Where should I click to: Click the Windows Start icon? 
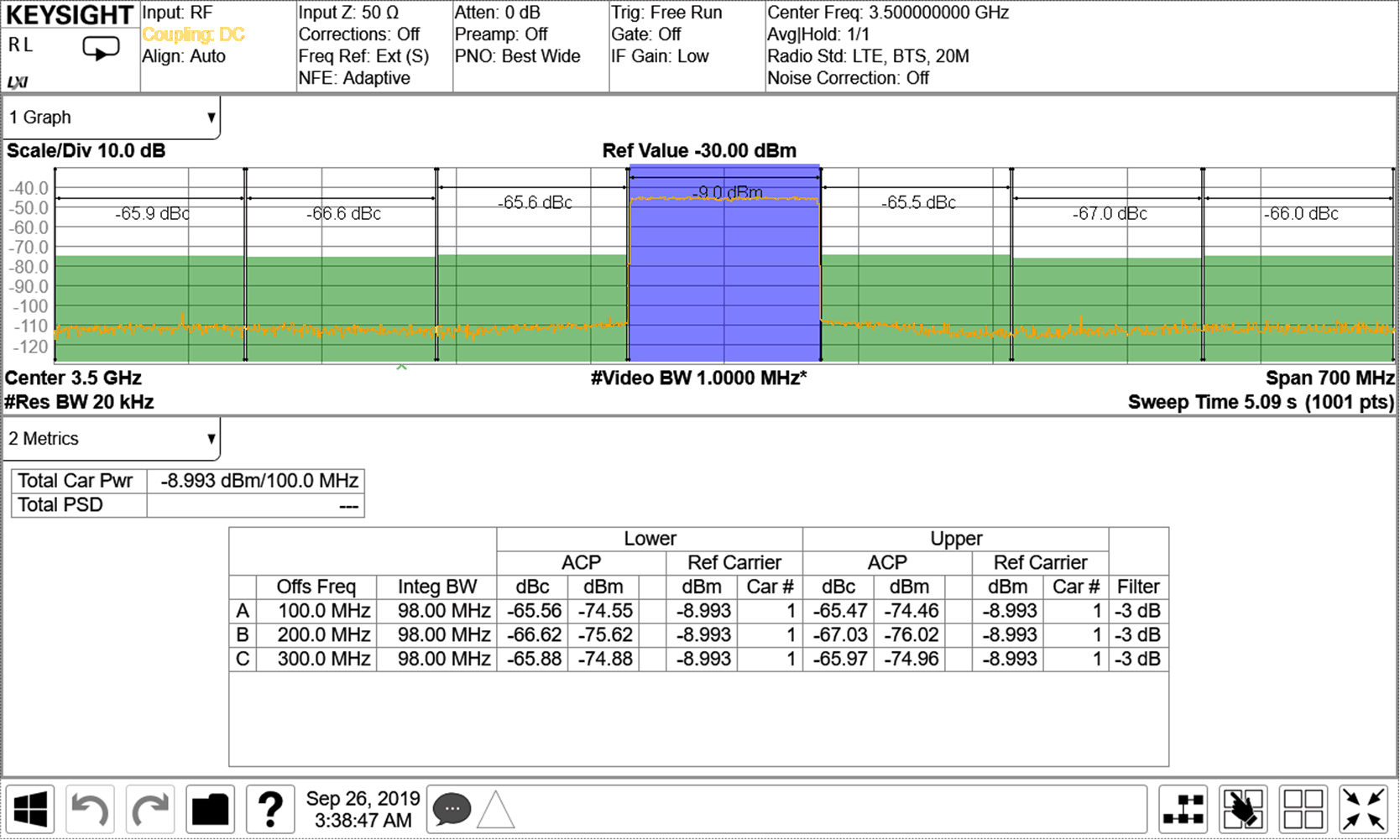pos(32,808)
